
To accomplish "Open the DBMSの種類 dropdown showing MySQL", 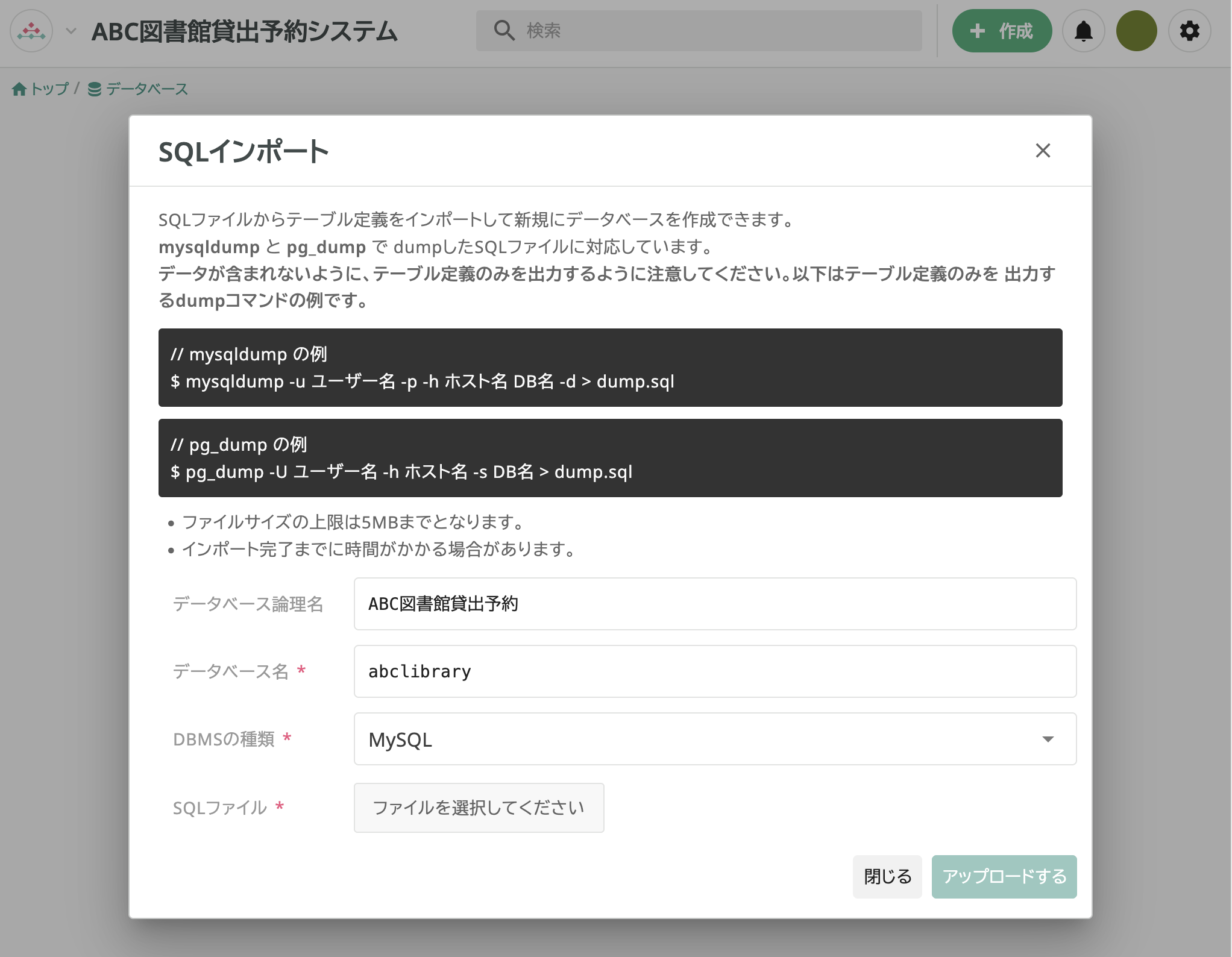I will pos(715,739).
